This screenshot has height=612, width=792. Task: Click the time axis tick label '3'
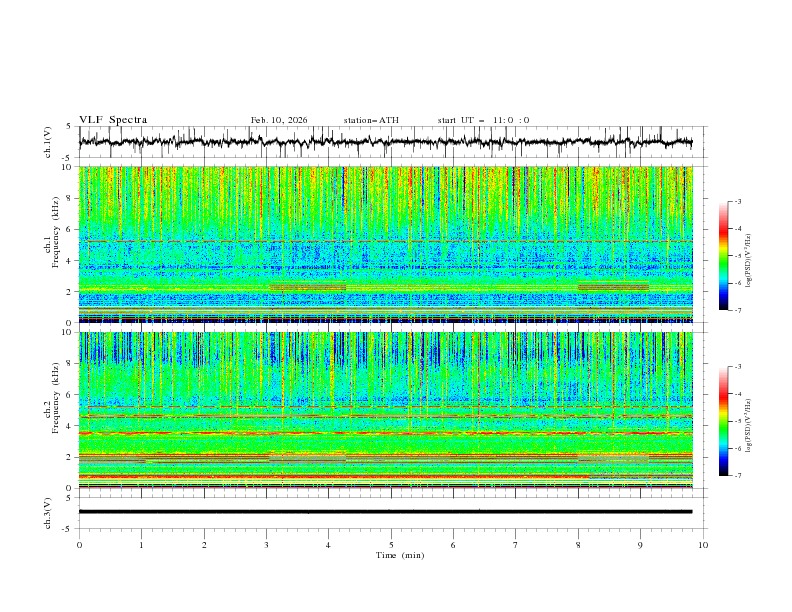coord(266,545)
